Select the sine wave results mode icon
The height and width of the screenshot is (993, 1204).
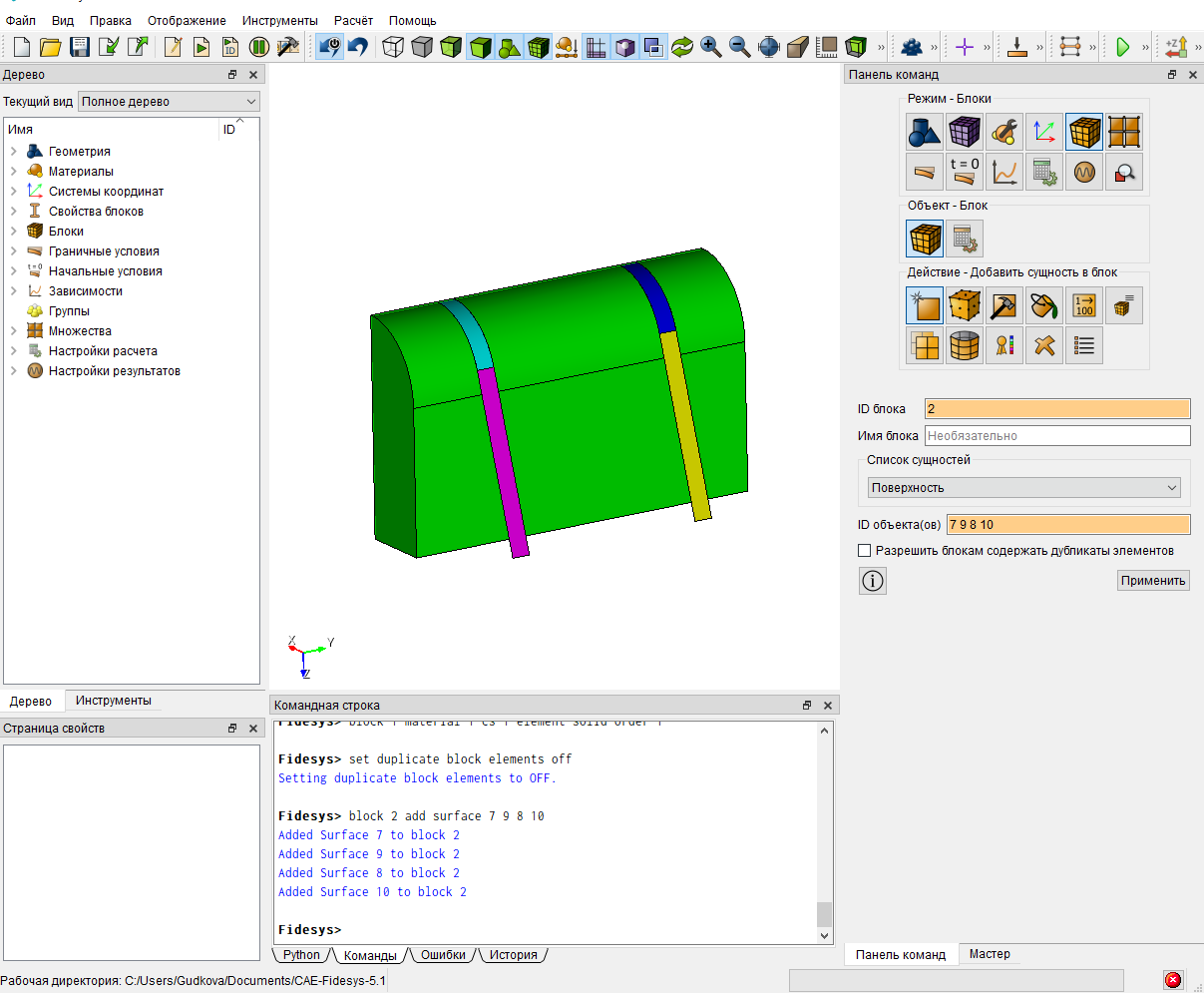pos(1084,172)
